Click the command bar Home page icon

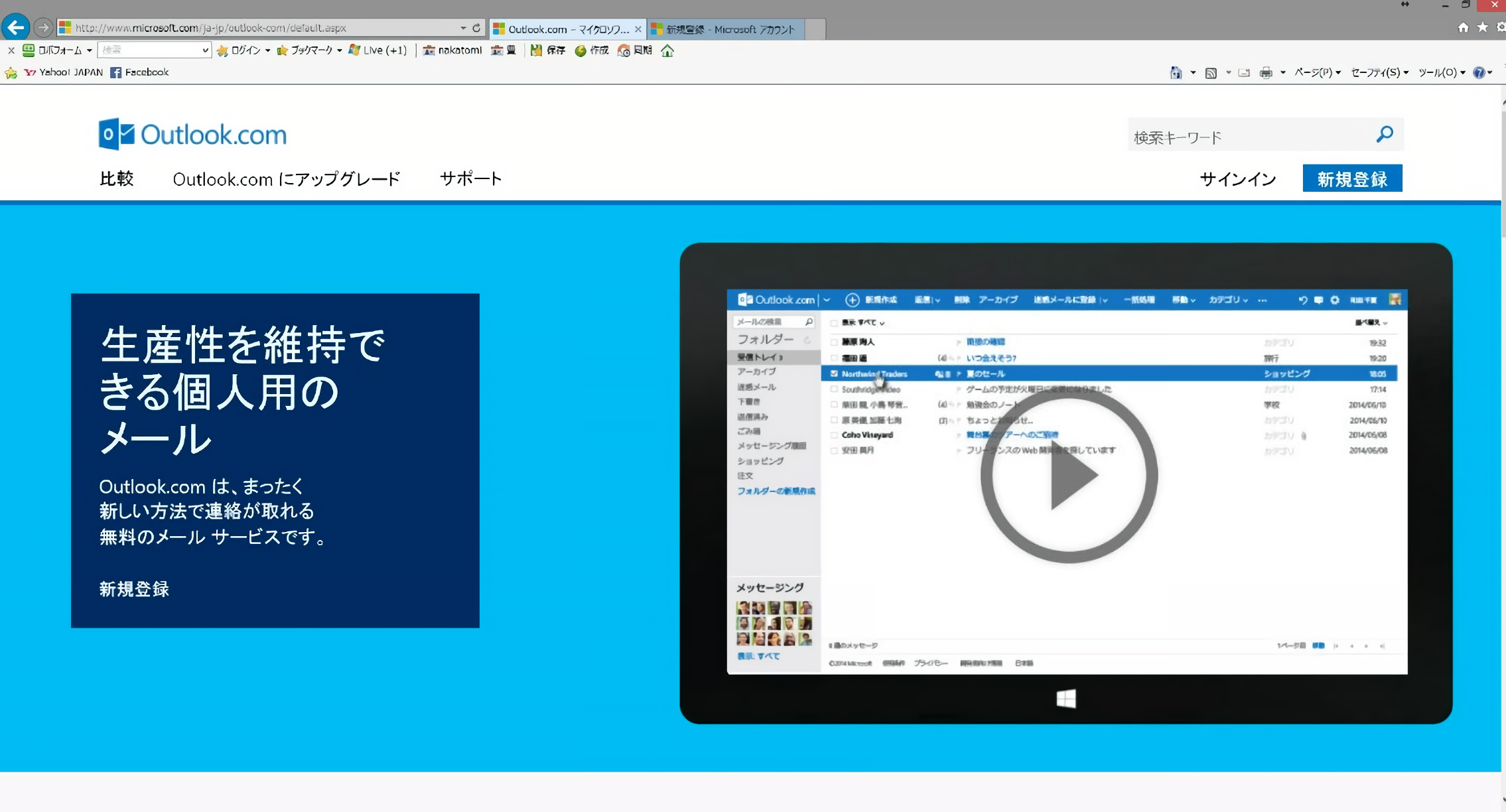point(1176,72)
